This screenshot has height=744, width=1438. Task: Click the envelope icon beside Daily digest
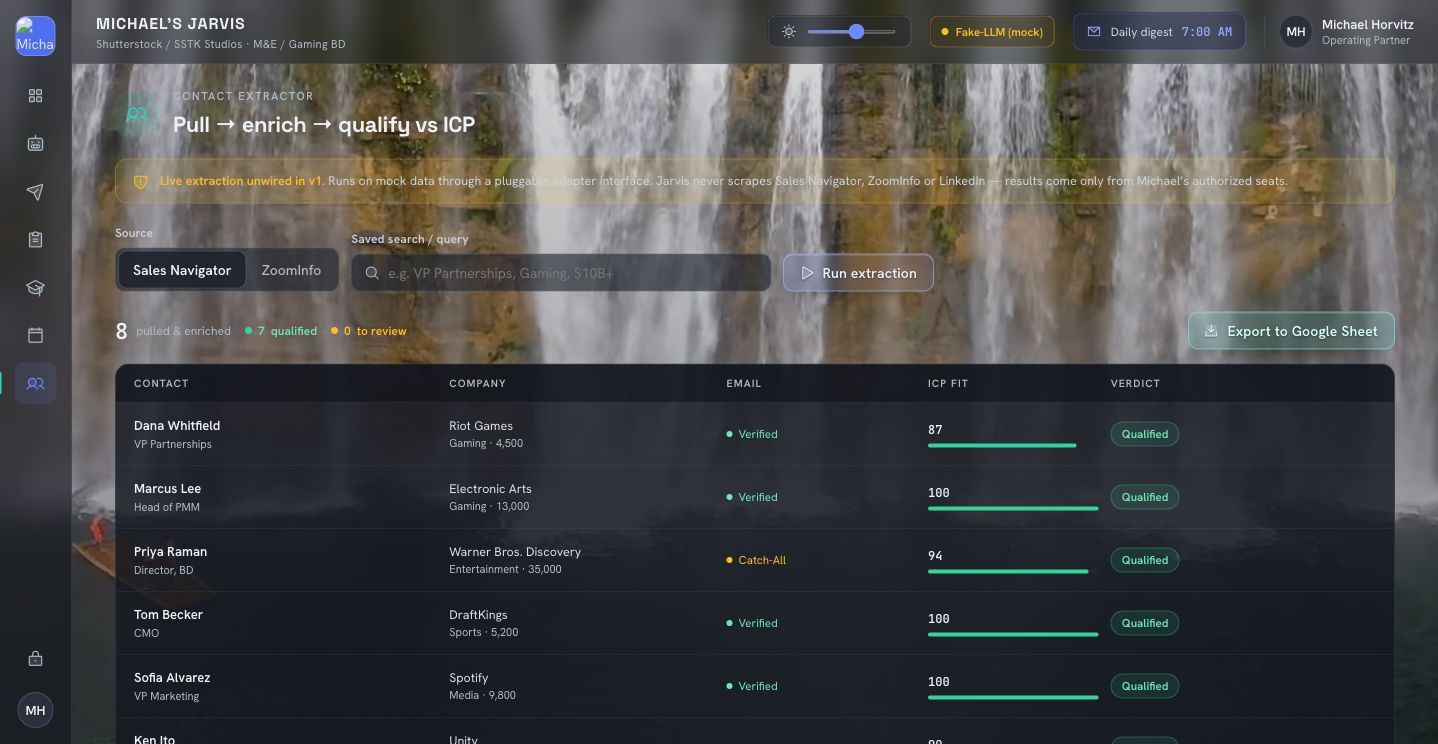(x=1094, y=32)
